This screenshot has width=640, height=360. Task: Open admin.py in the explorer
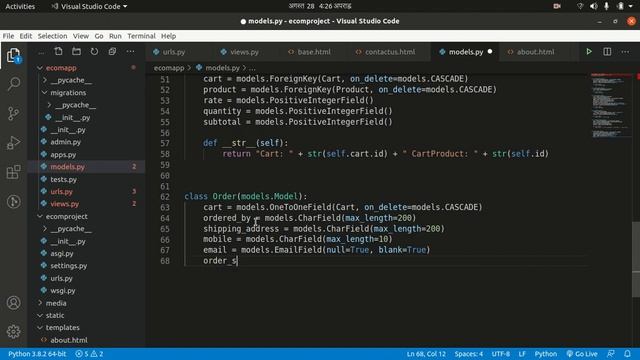(x=65, y=142)
